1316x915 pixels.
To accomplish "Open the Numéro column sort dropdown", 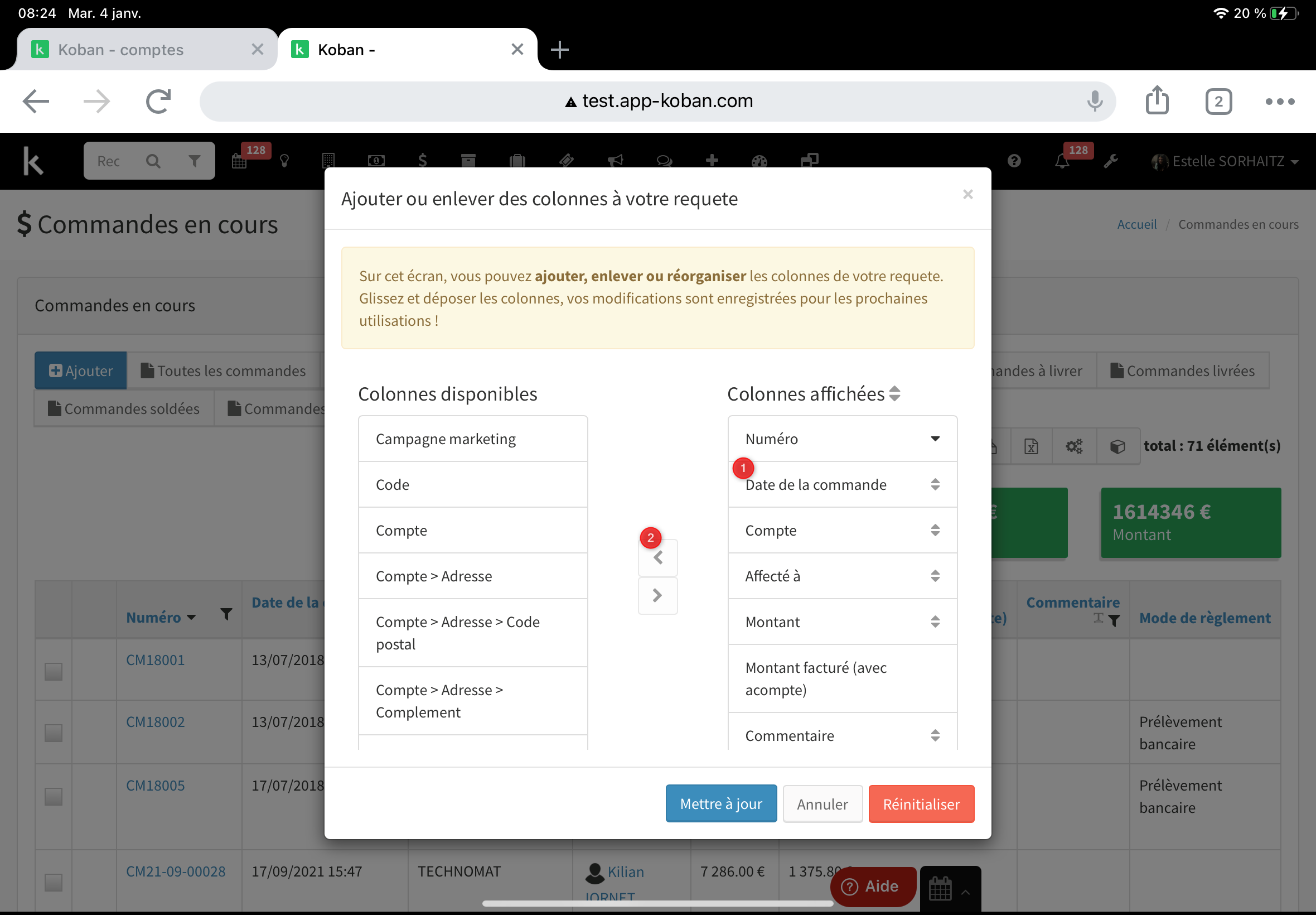I will coord(935,439).
